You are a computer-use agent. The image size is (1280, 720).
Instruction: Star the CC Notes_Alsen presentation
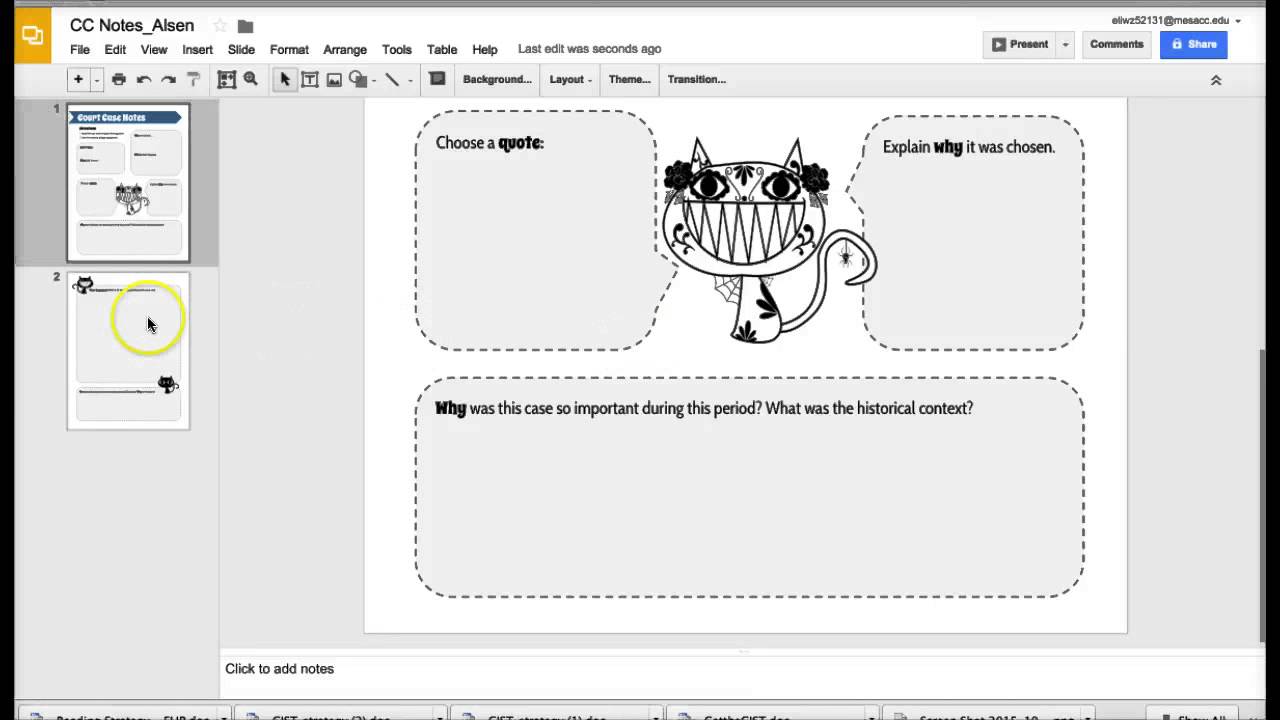[x=220, y=26]
